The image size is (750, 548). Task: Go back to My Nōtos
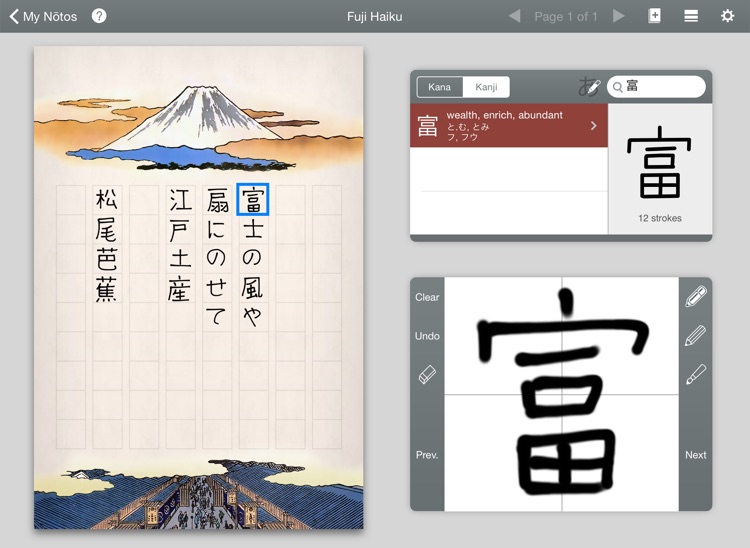coord(43,16)
